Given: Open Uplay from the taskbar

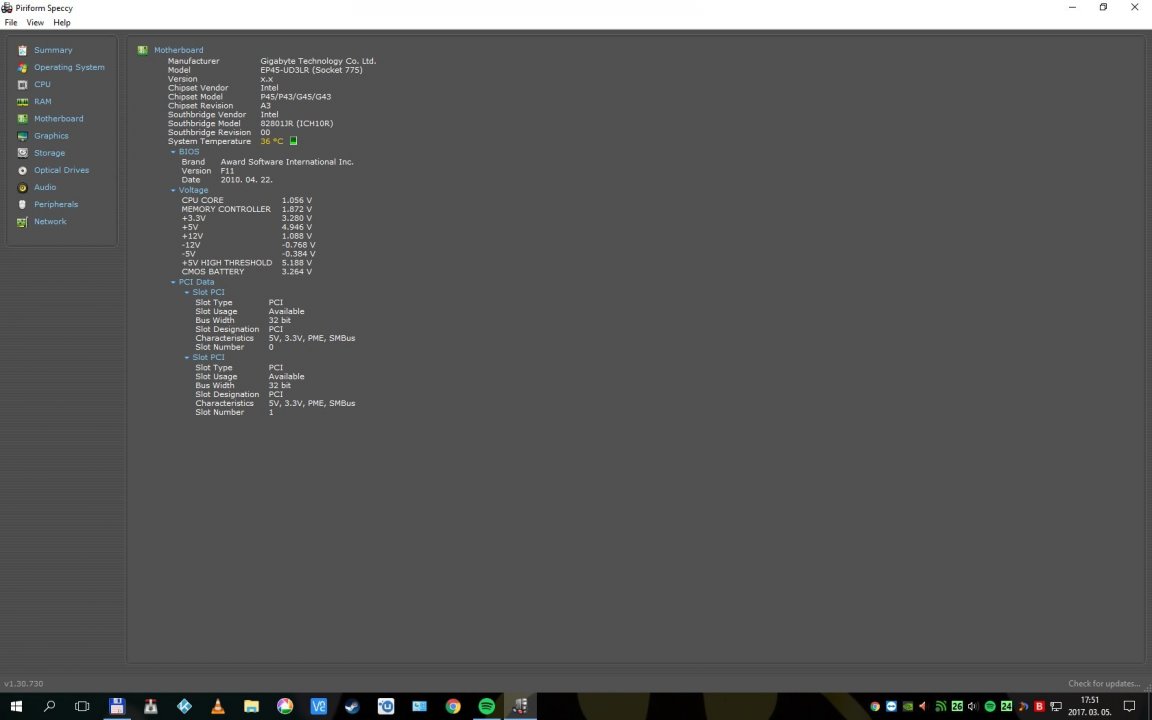Looking at the screenshot, I should pos(386,706).
